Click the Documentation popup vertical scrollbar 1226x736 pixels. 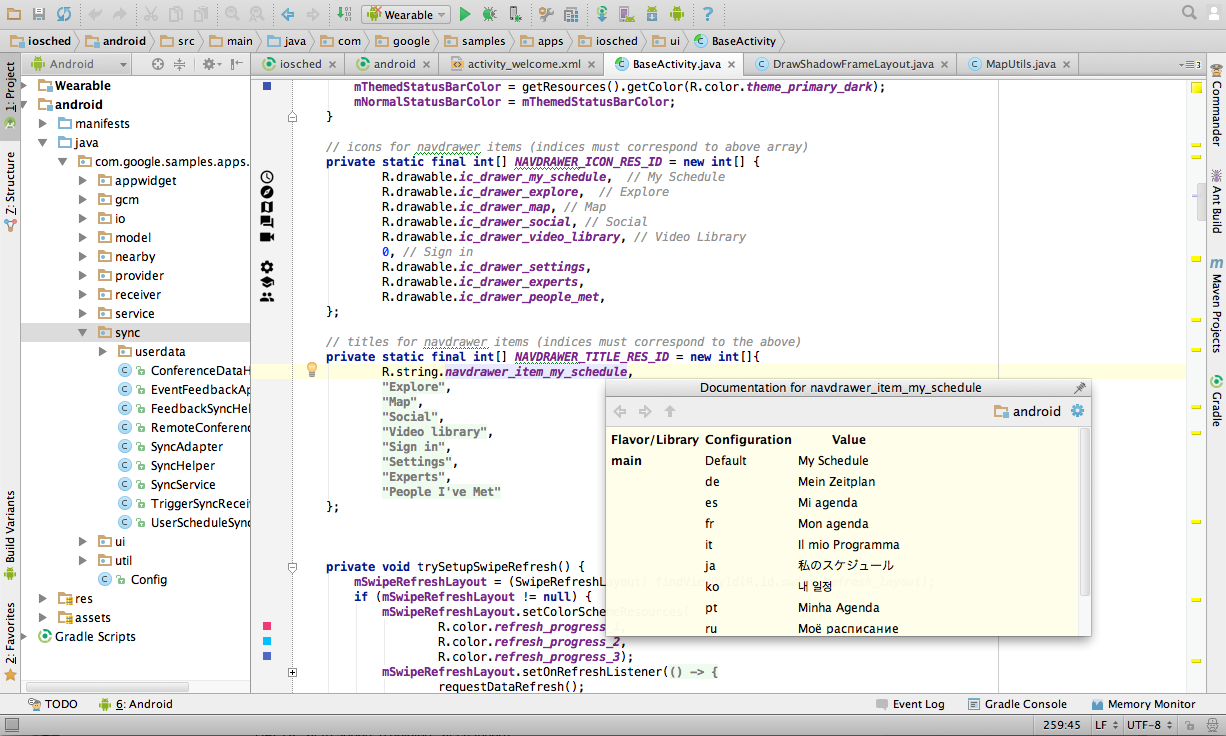(1085, 510)
